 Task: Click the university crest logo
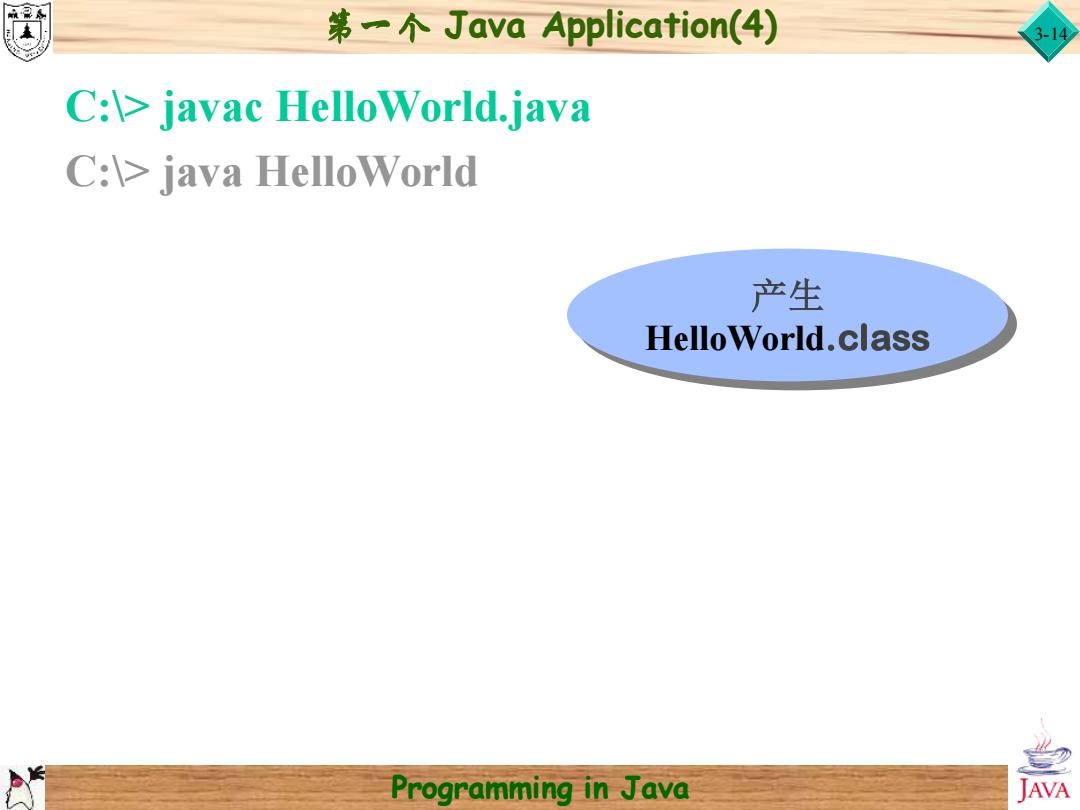click(x=26, y=31)
